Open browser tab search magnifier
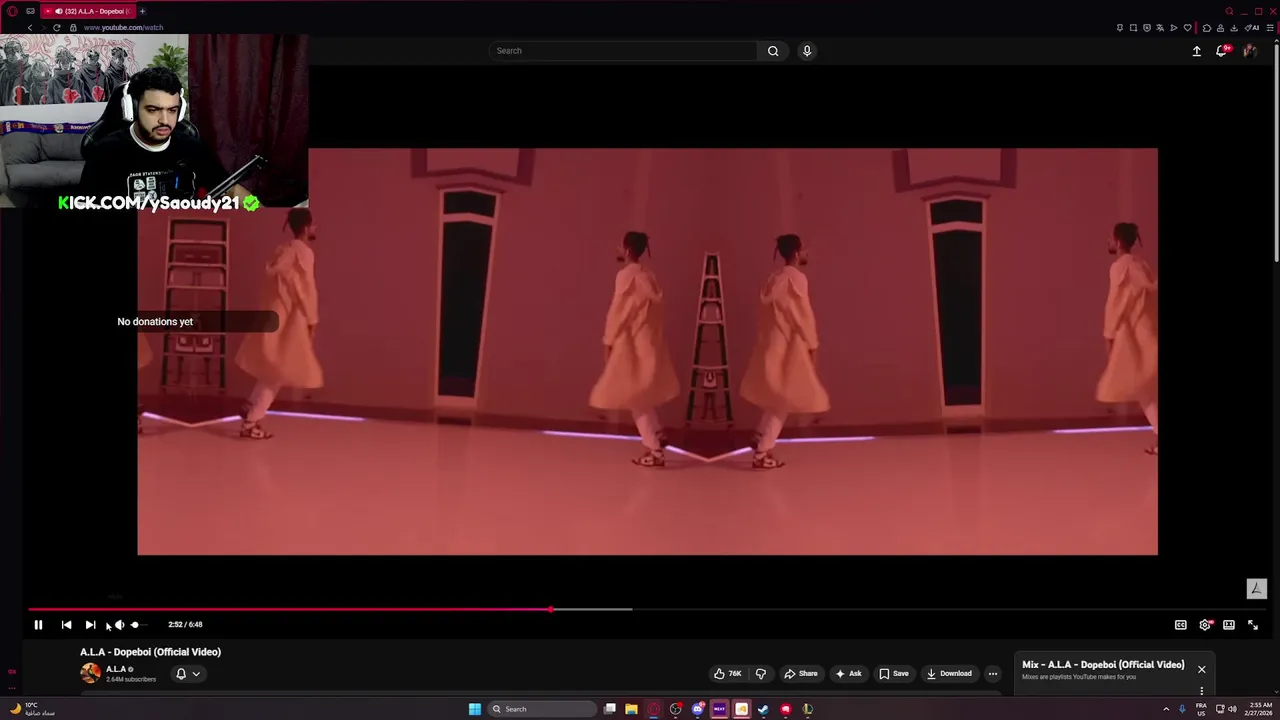This screenshot has height=720, width=1280. coord(1230,11)
